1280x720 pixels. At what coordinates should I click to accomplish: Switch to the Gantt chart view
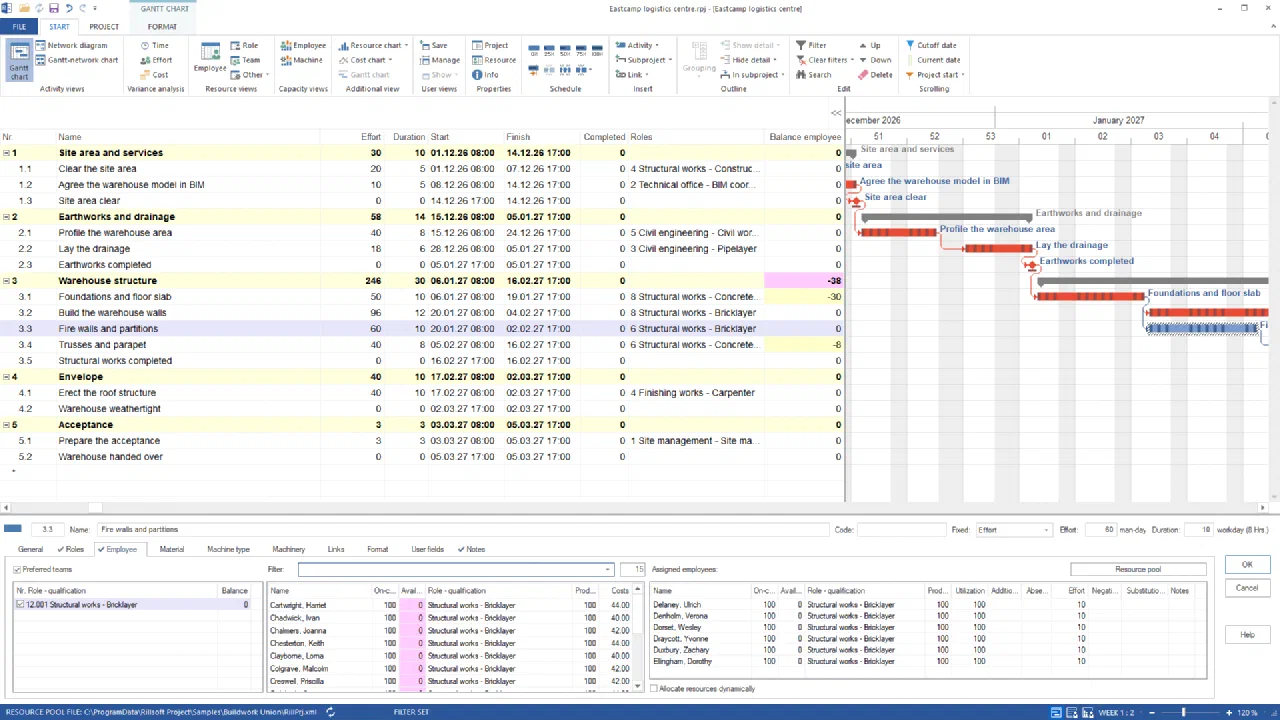point(19,61)
